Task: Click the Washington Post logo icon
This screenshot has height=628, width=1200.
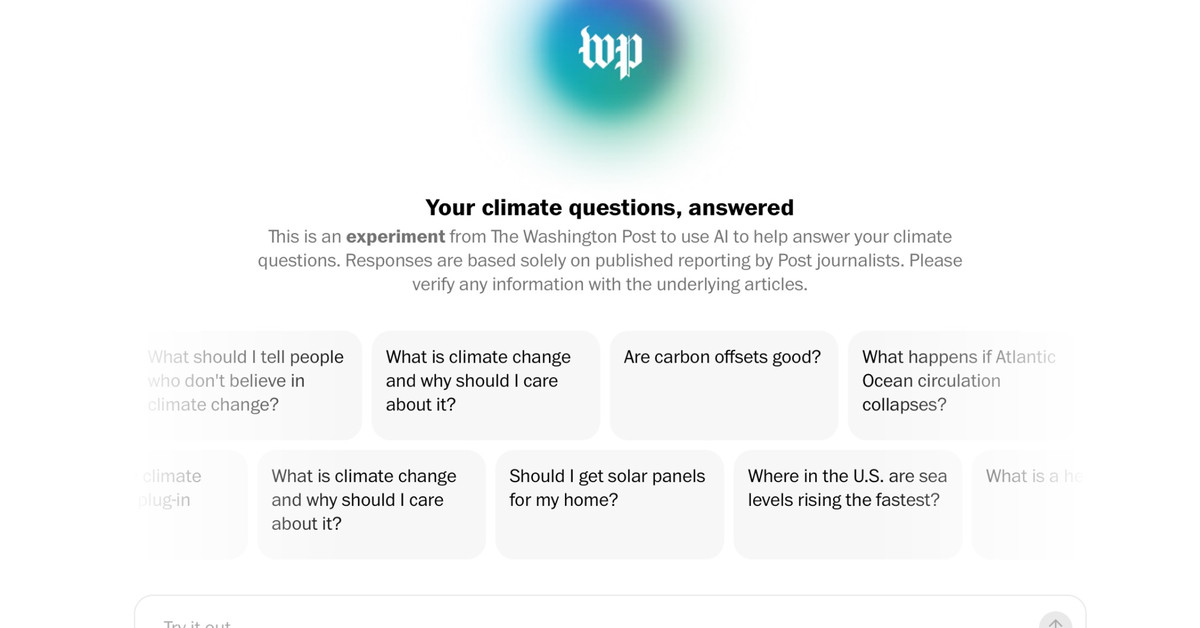Action: pyautogui.click(x=610, y=52)
